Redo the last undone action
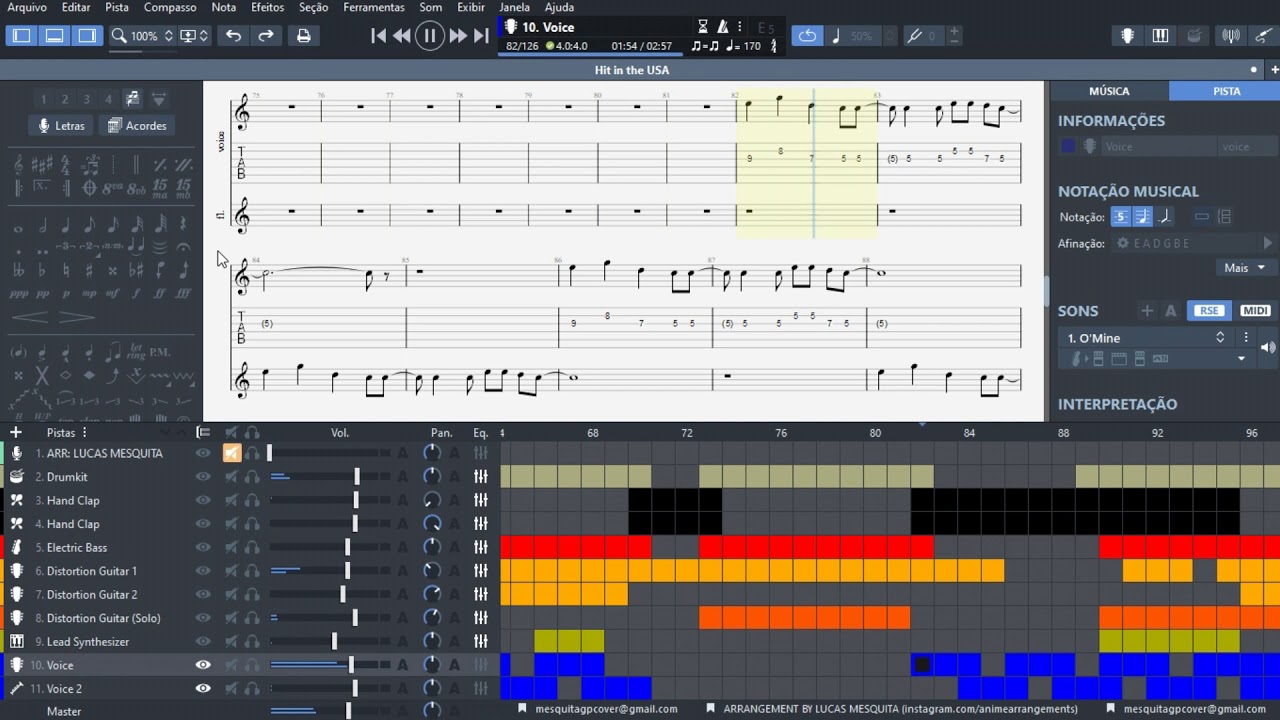1280x720 pixels. point(266,36)
